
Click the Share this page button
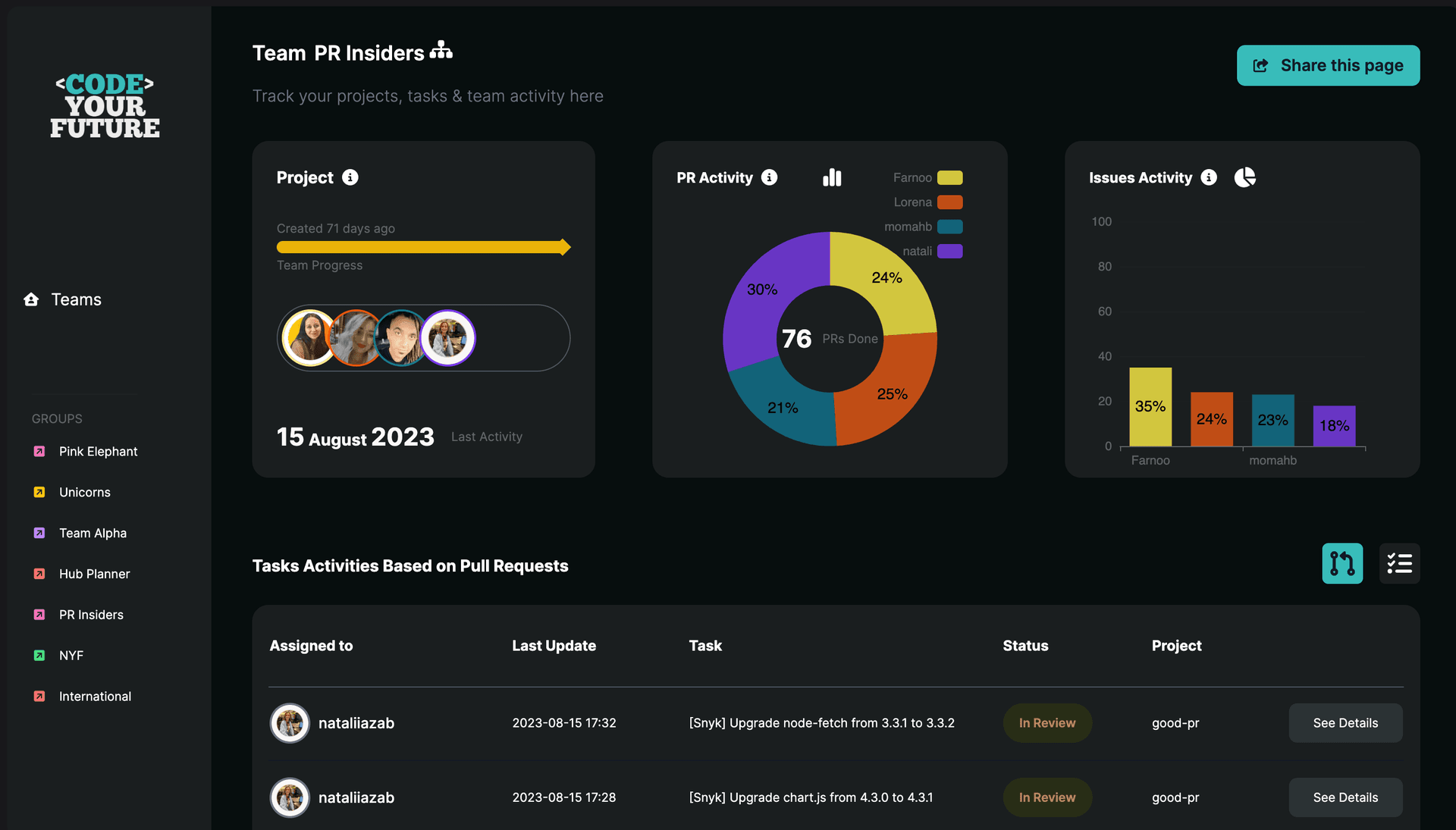1328,65
